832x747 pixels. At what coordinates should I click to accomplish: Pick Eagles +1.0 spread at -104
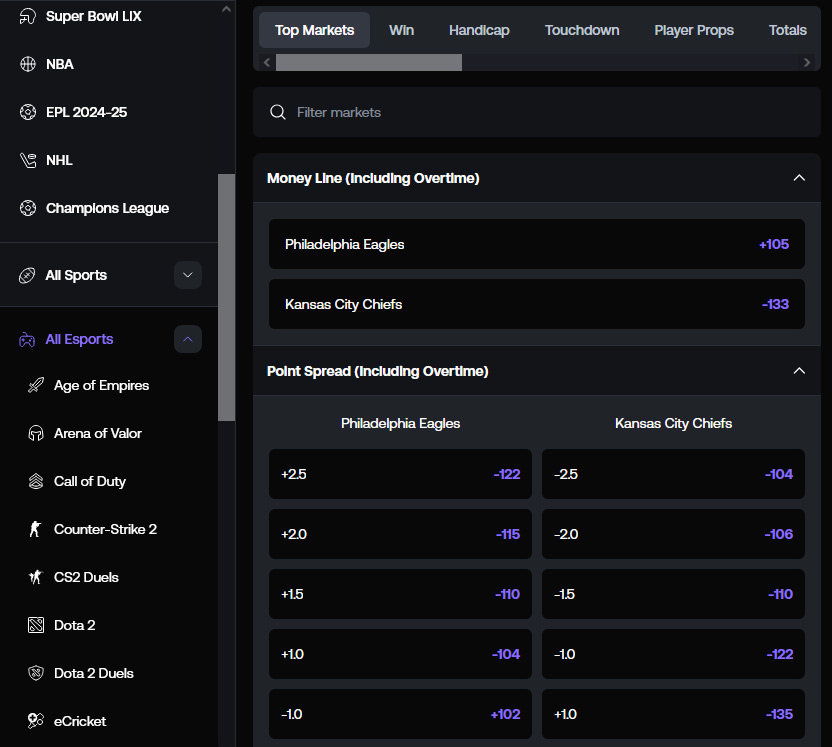point(400,654)
